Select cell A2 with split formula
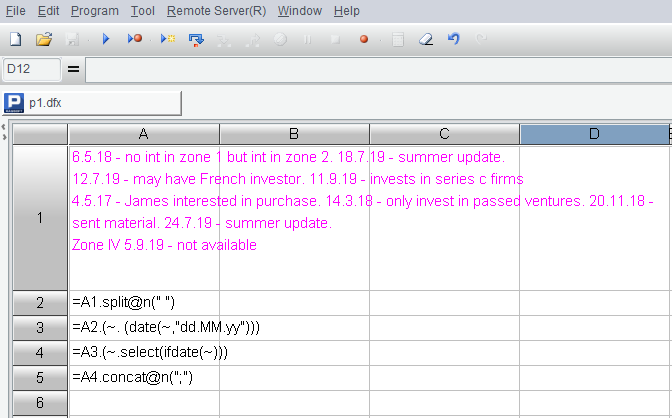Image resolution: width=672 pixels, height=418 pixels. click(143, 301)
